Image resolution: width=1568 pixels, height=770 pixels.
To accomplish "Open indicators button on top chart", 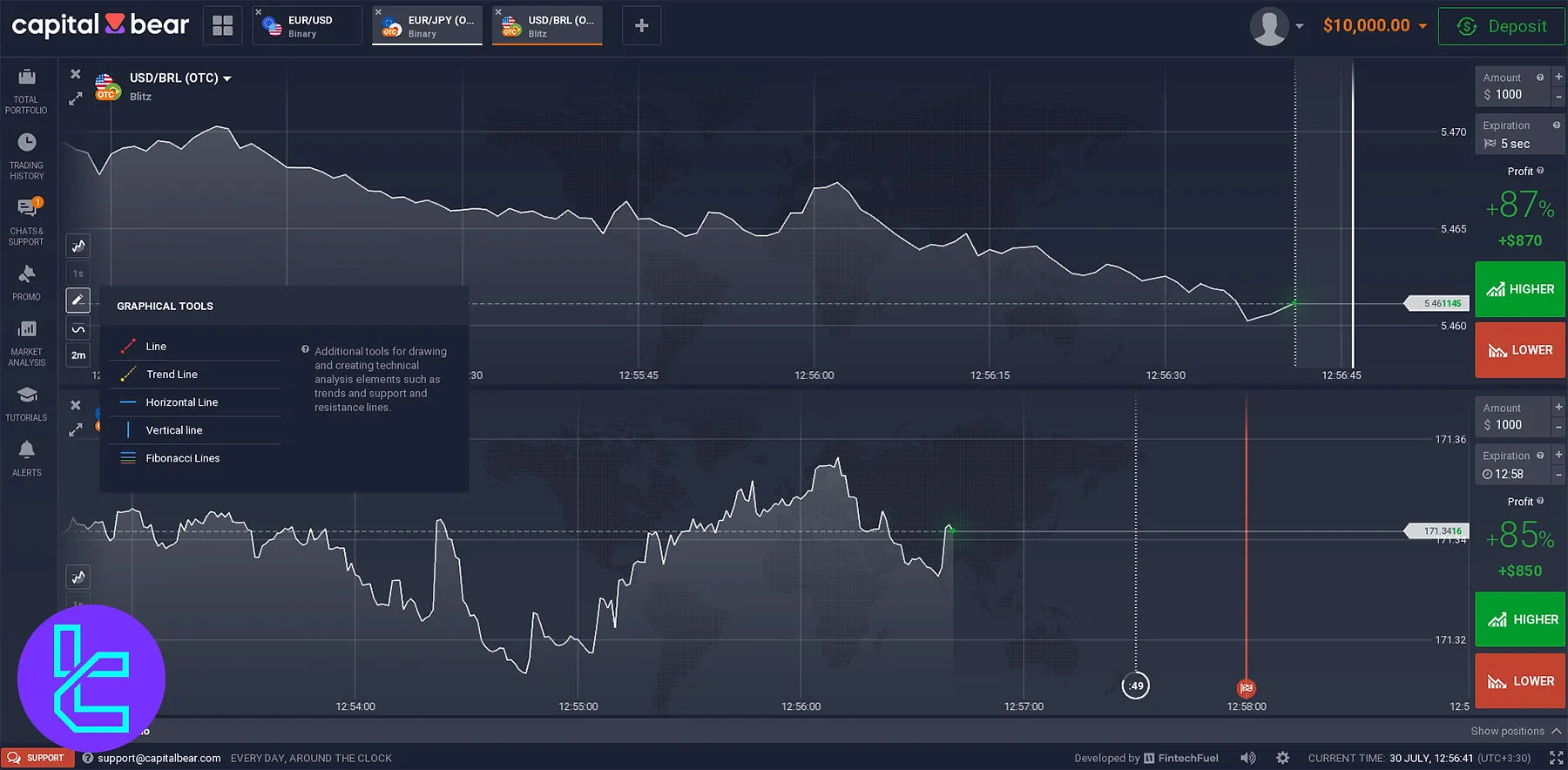I will point(78,328).
